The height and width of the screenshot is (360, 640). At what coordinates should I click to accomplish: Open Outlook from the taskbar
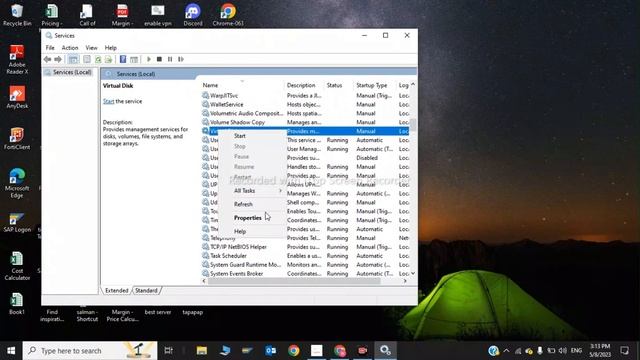pos(270,351)
